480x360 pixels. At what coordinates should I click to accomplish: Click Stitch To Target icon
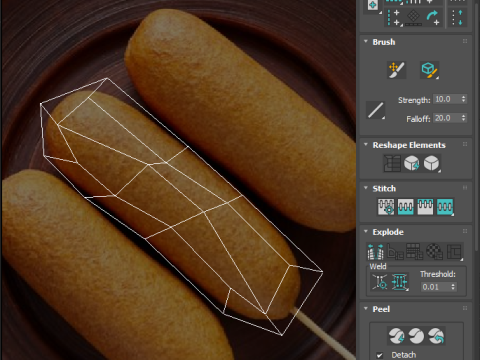click(x=386, y=207)
